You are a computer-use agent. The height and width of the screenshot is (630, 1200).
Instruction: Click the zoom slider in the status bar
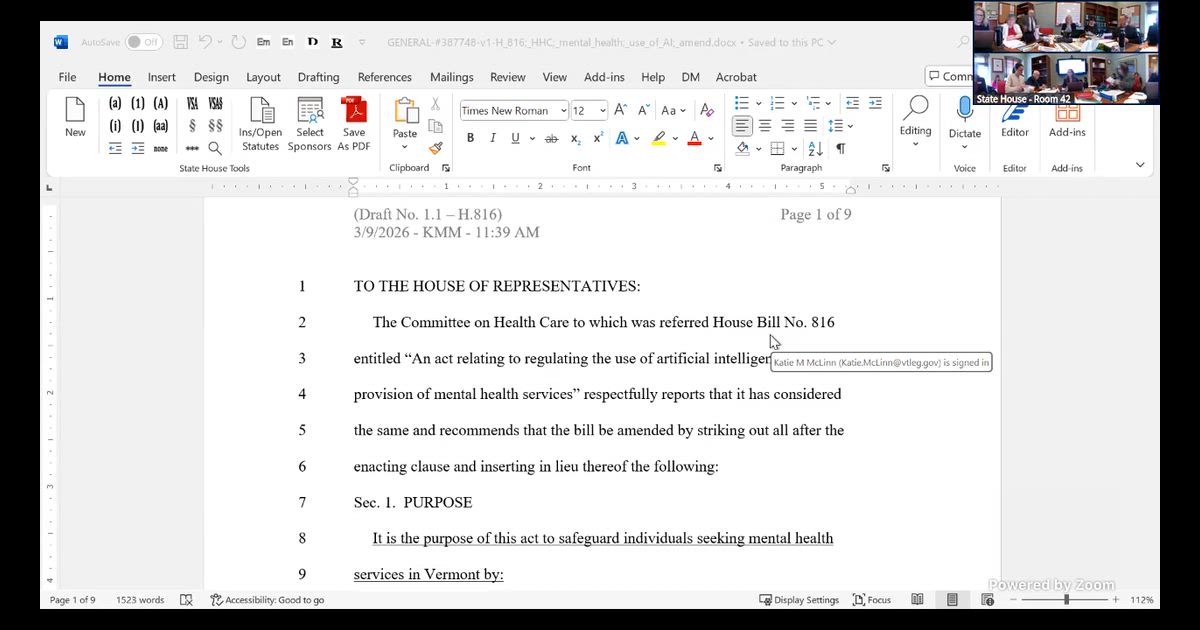(x=1067, y=600)
